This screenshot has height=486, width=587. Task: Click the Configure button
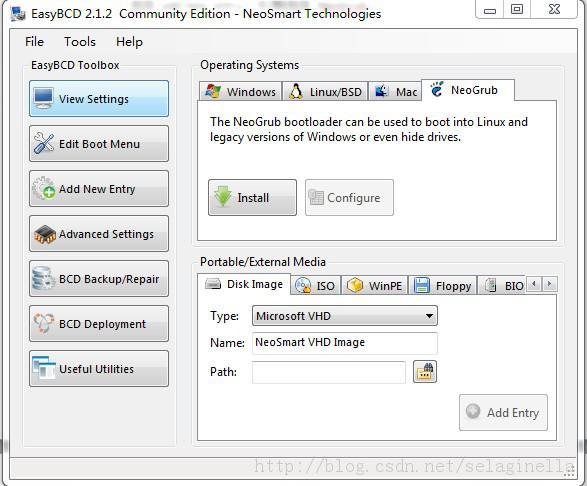tap(349, 197)
